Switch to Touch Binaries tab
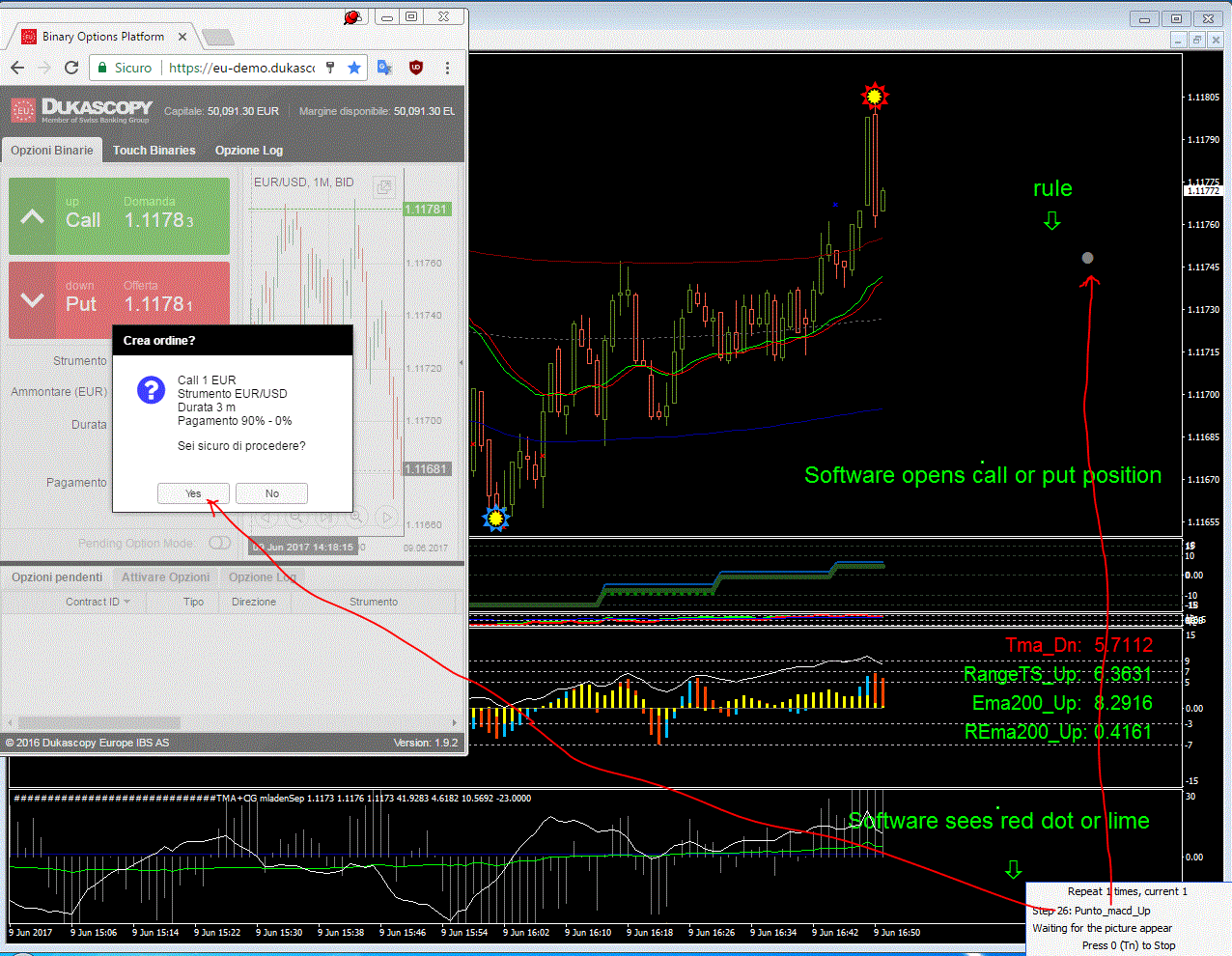The width and height of the screenshot is (1232, 956). coord(154,150)
